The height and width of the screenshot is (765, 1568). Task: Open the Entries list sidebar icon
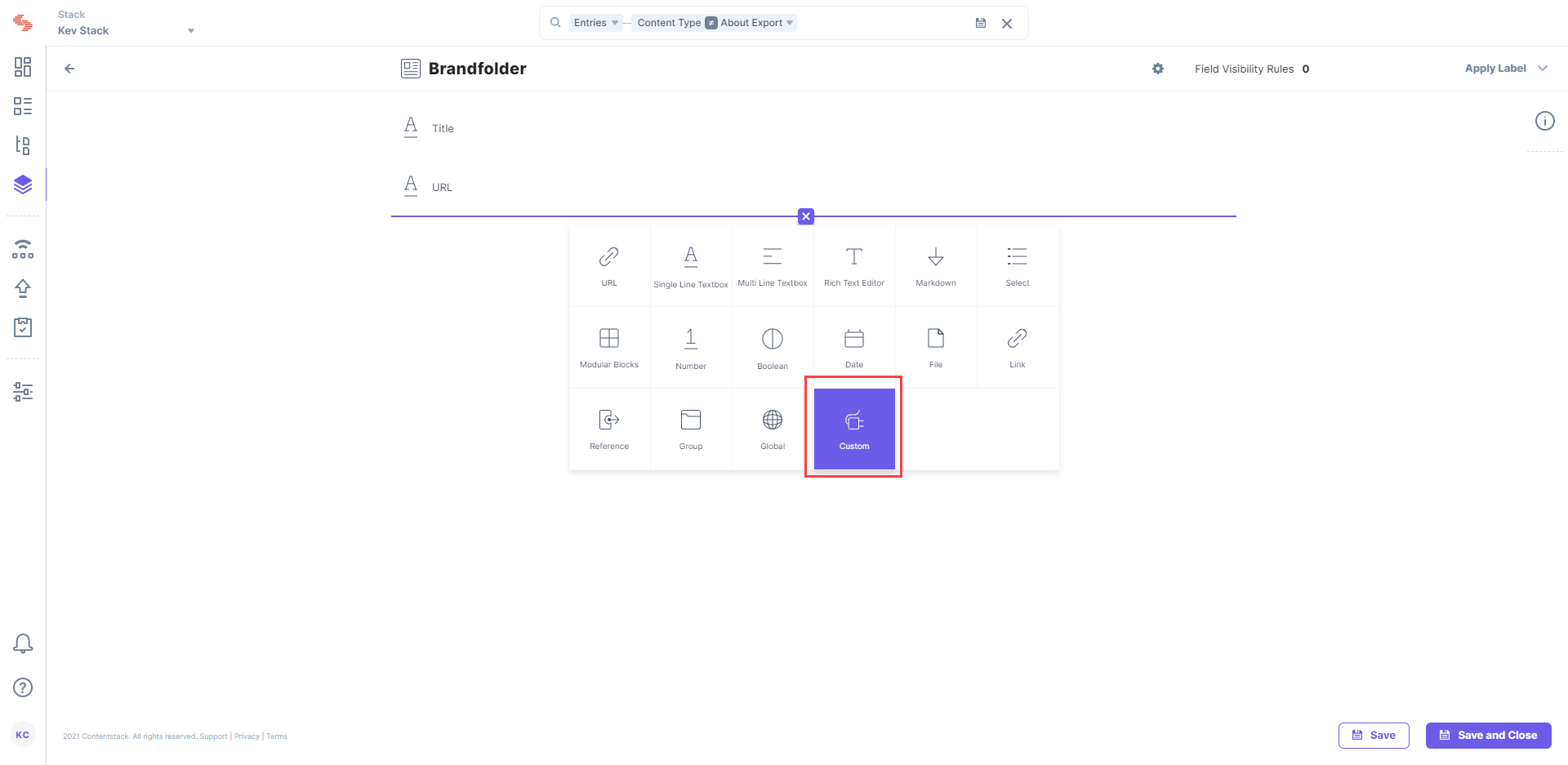pos(23,106)
